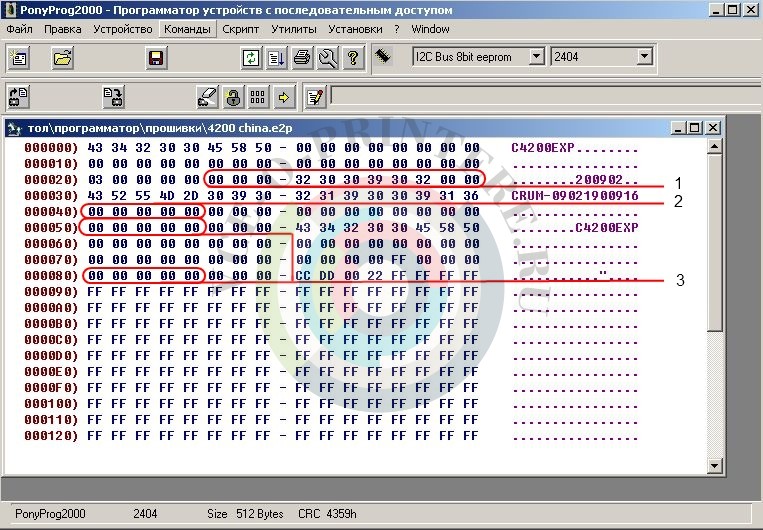Click the Write device toolbar icon
Screen dimensions: 763x530
pos(114,97)
